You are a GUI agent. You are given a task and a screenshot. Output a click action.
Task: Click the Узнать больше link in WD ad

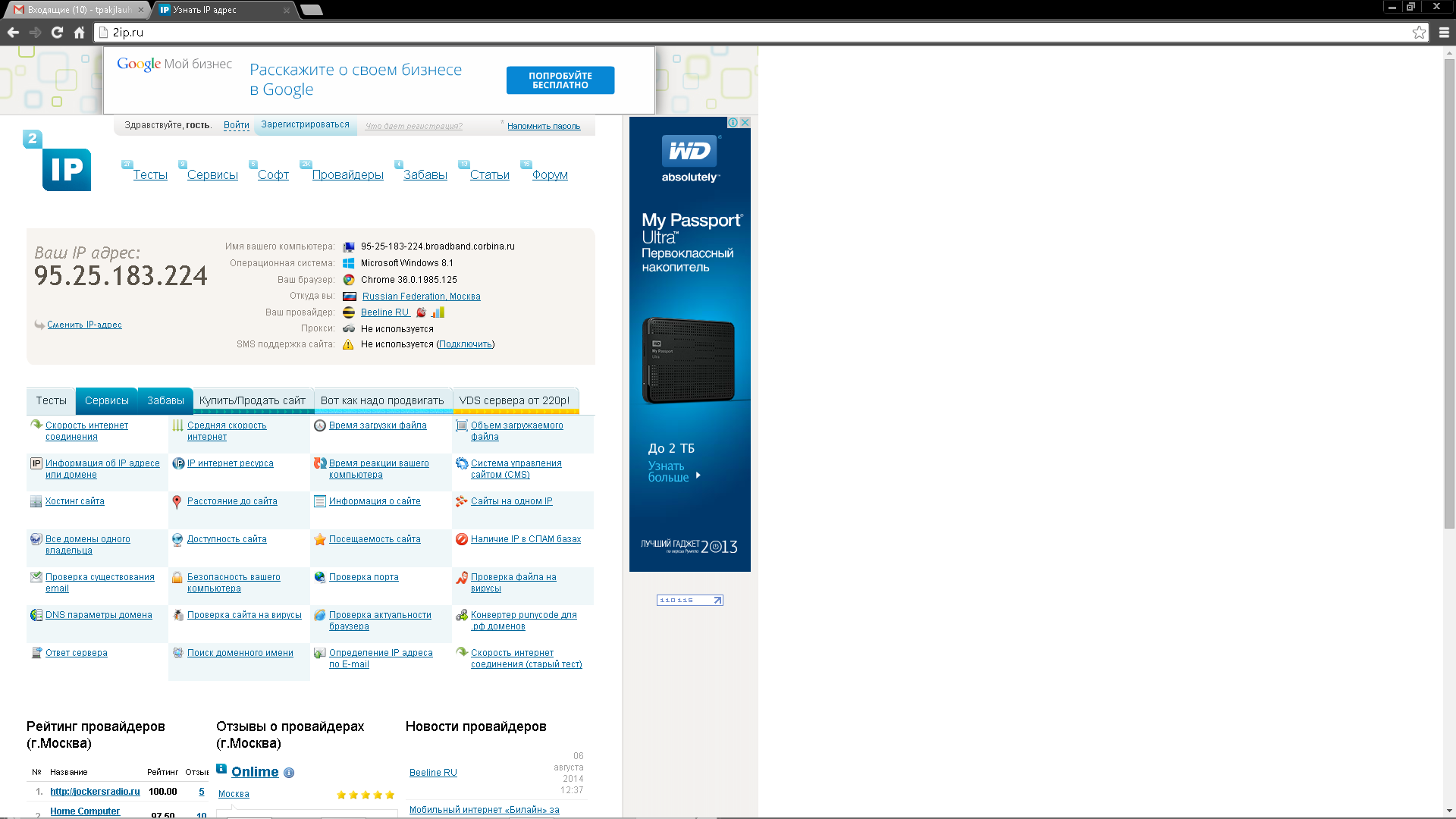(x=673, y=472)
